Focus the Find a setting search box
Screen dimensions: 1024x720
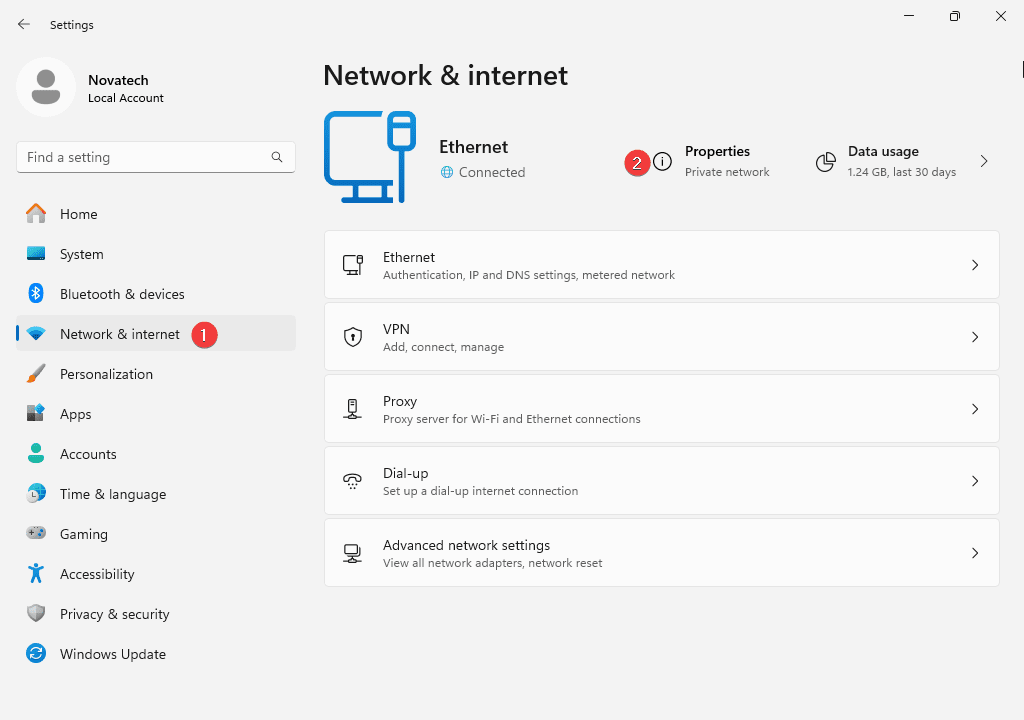click(145, 157)
